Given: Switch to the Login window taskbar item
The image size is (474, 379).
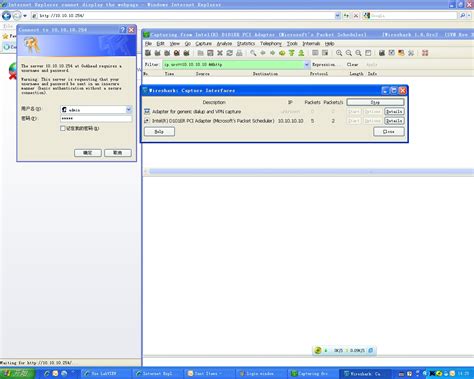Looking at the screenshot, I should pos(260,374).
